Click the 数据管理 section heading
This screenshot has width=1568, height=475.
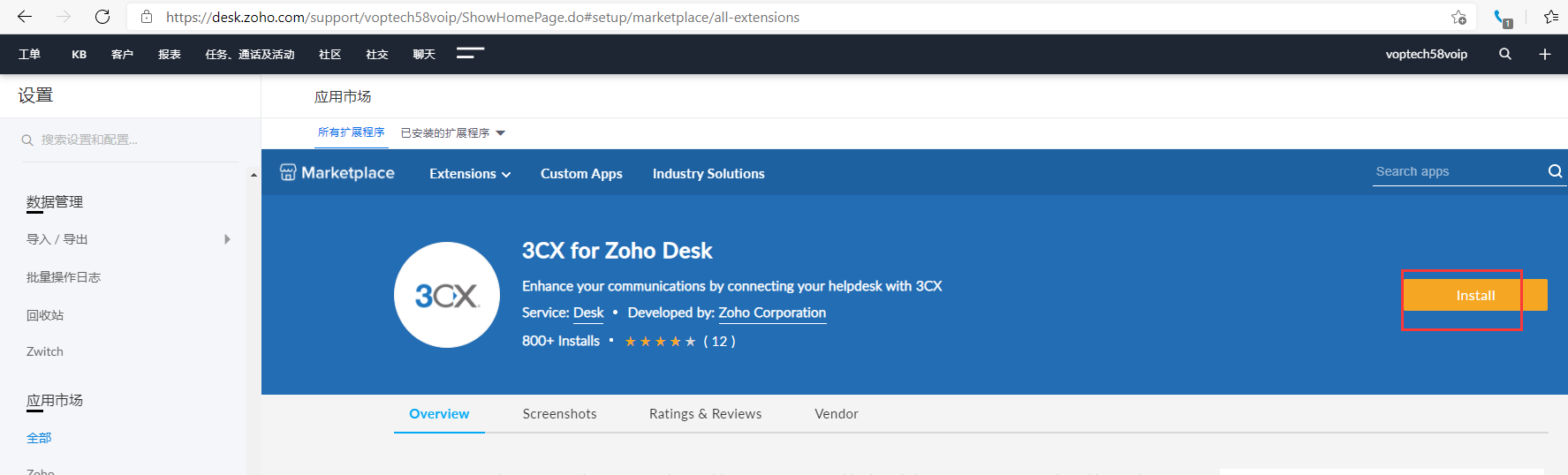click(x=55, y=202)
